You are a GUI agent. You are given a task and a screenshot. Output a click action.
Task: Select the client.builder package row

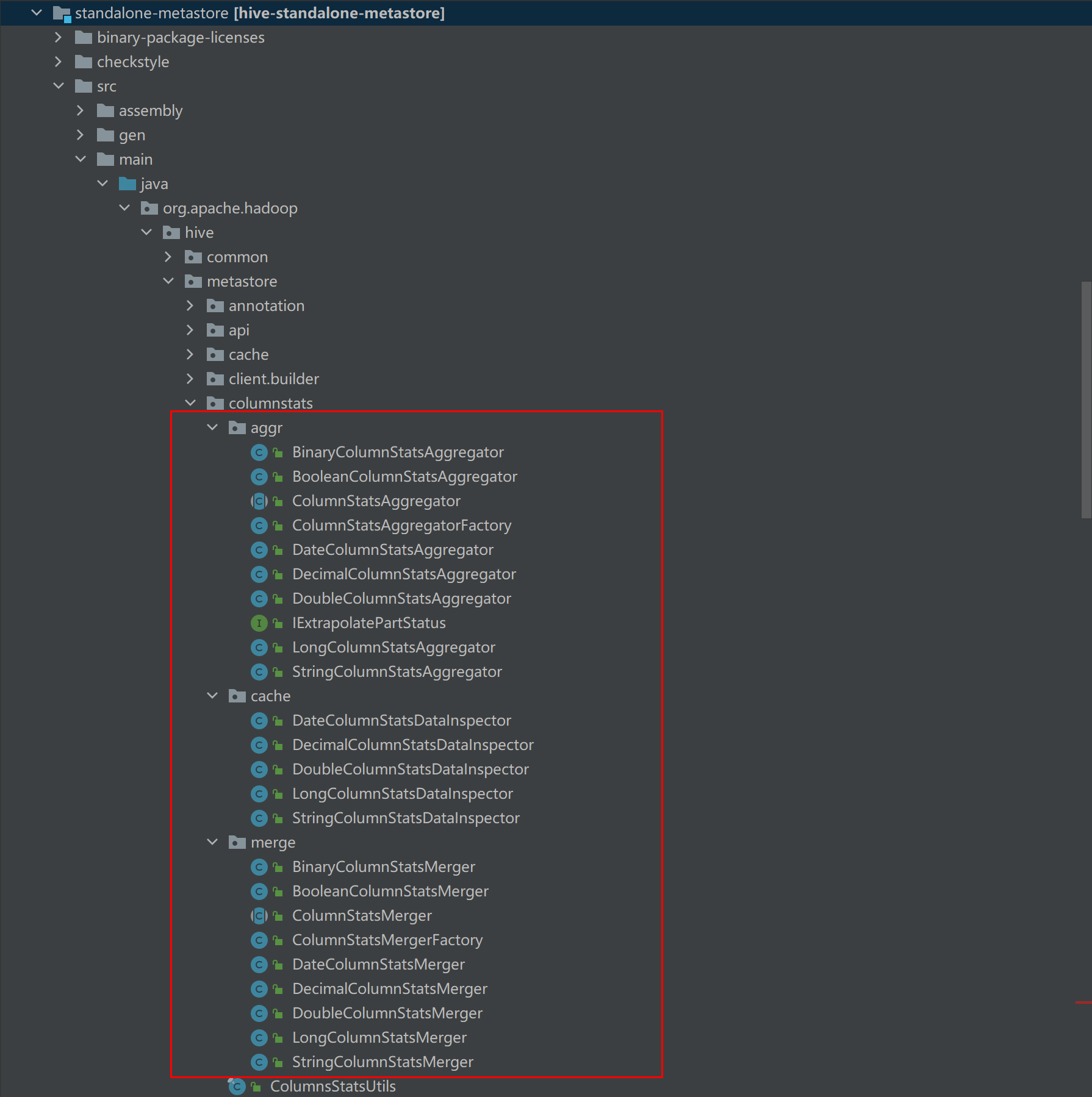click(546, 379)
